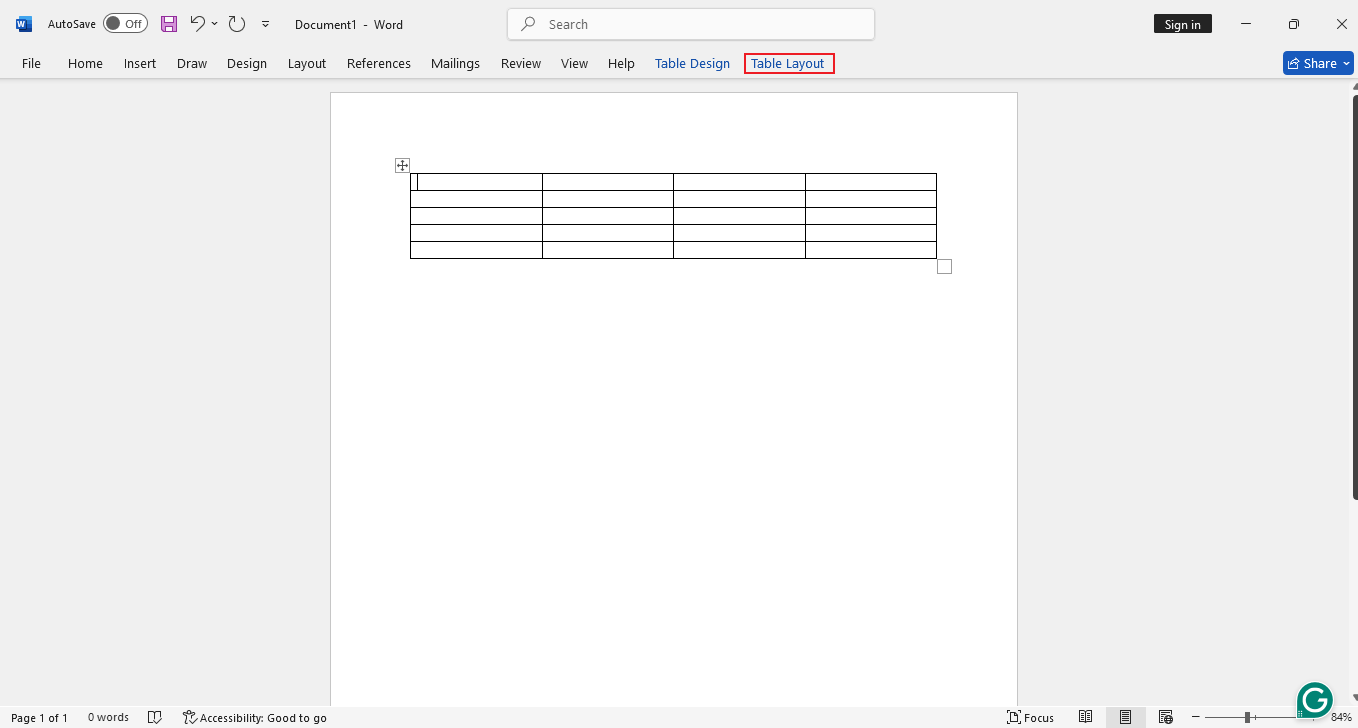The image size is (1358, 728).
Task: Click the Undo icon
Action: click(197, 24)
